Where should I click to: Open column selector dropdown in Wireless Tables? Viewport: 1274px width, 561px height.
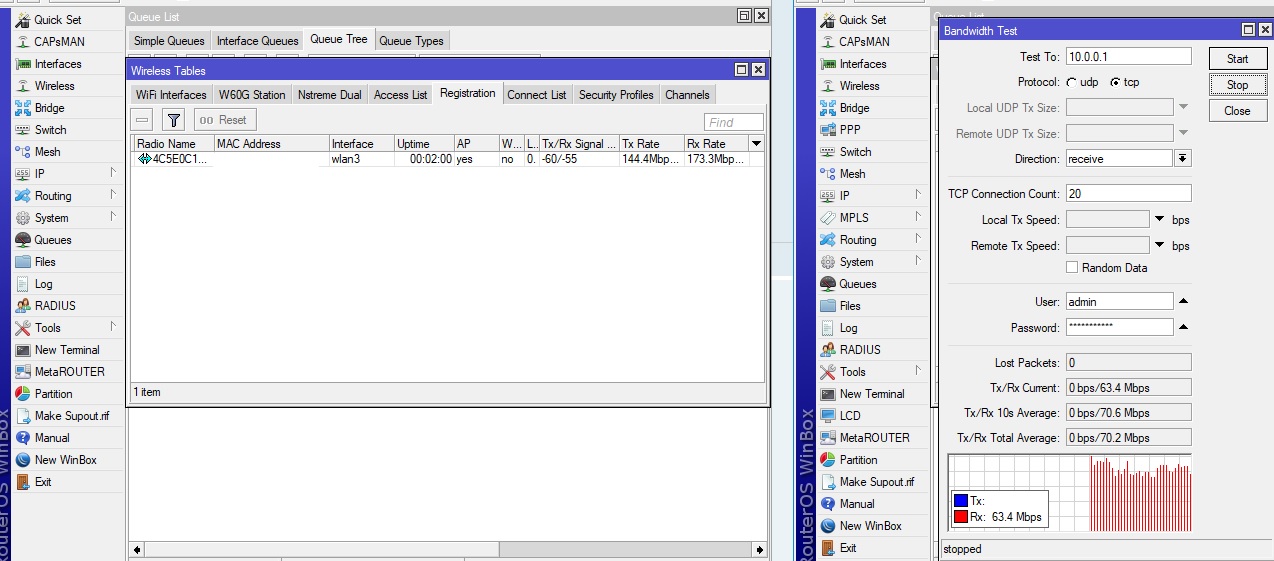click(757, 144)
